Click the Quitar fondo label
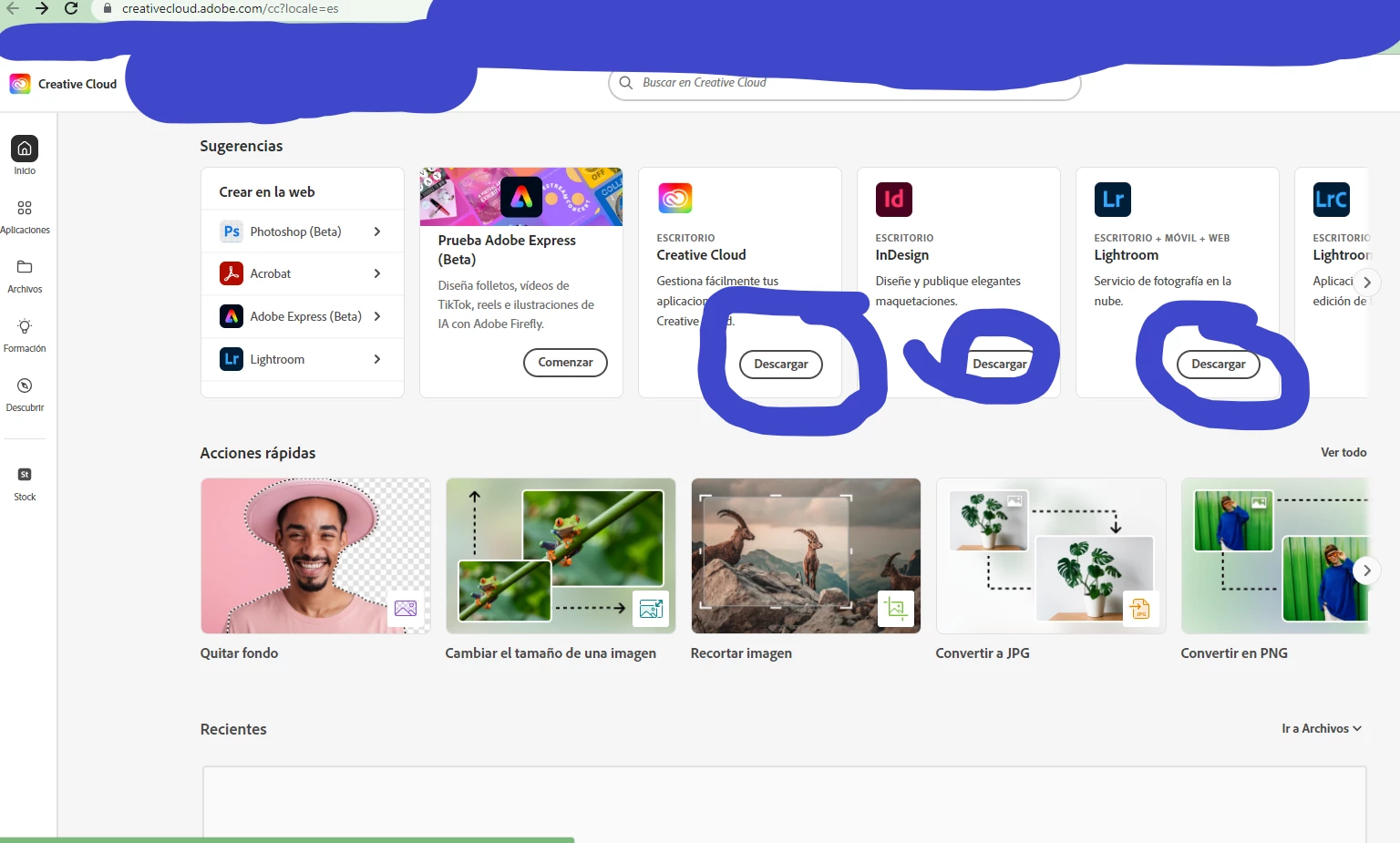1400x843 pixels. pyautogui.click(x=239, y=653)
